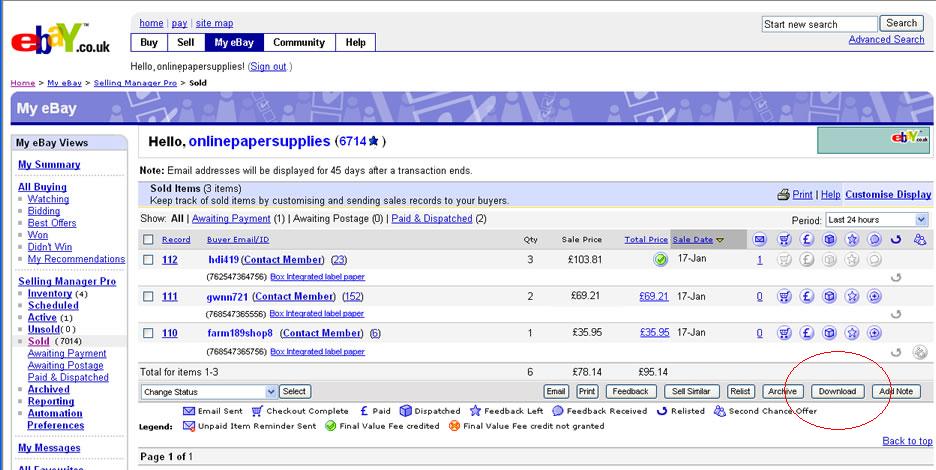
Task: Click the Search button
Action: [x=901, y=23]
